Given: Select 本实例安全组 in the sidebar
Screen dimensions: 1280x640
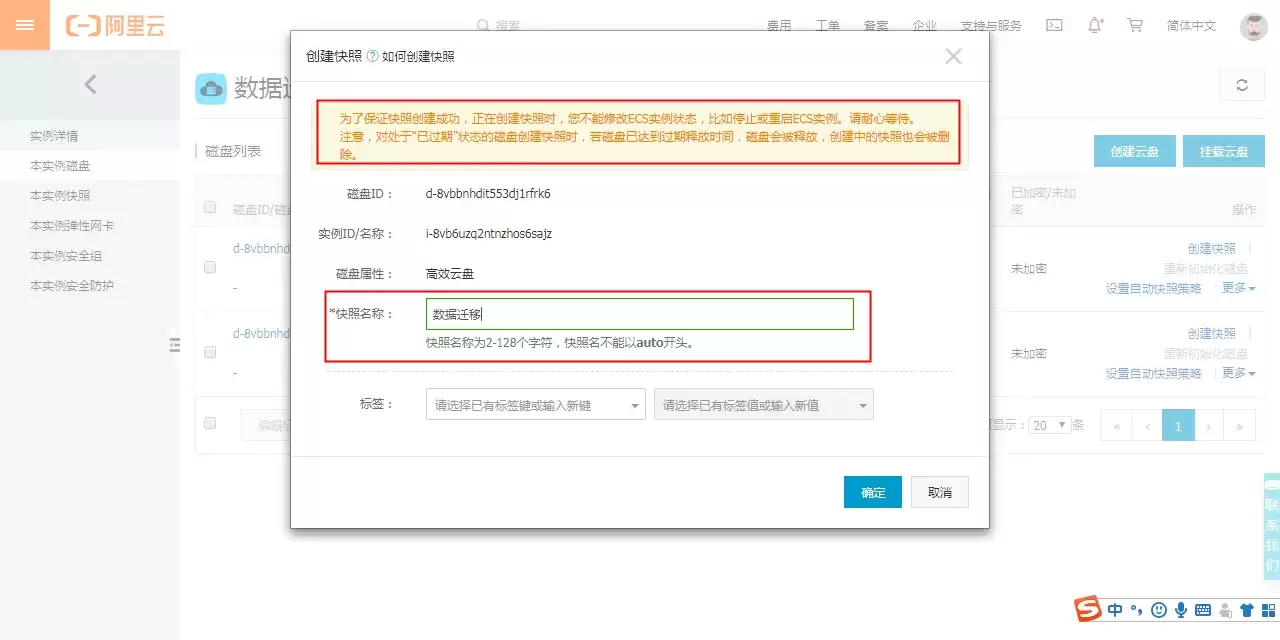Looking at the screenshot, I should click(x=66, y=256).
